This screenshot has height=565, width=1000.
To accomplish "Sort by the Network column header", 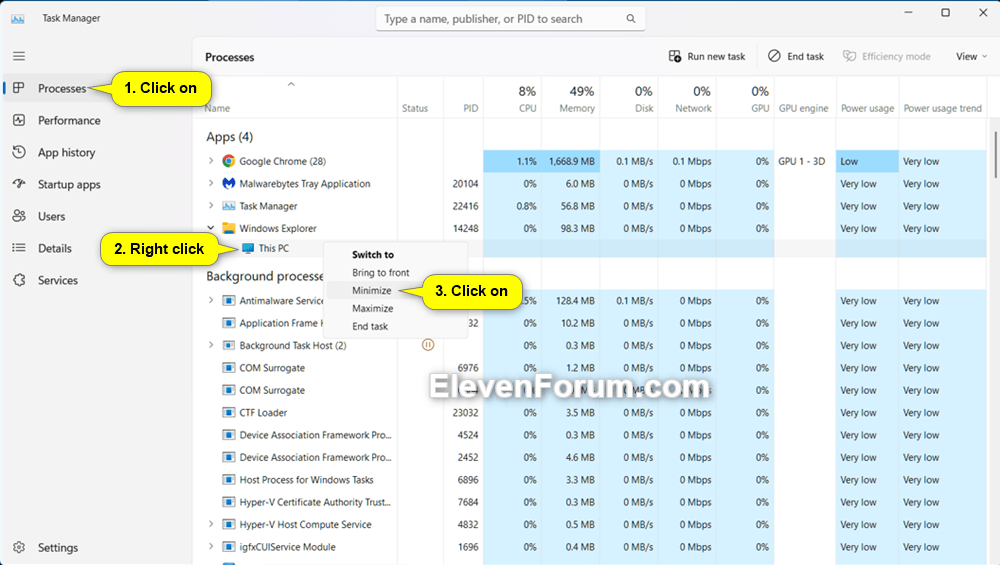I will pos(687,98).
